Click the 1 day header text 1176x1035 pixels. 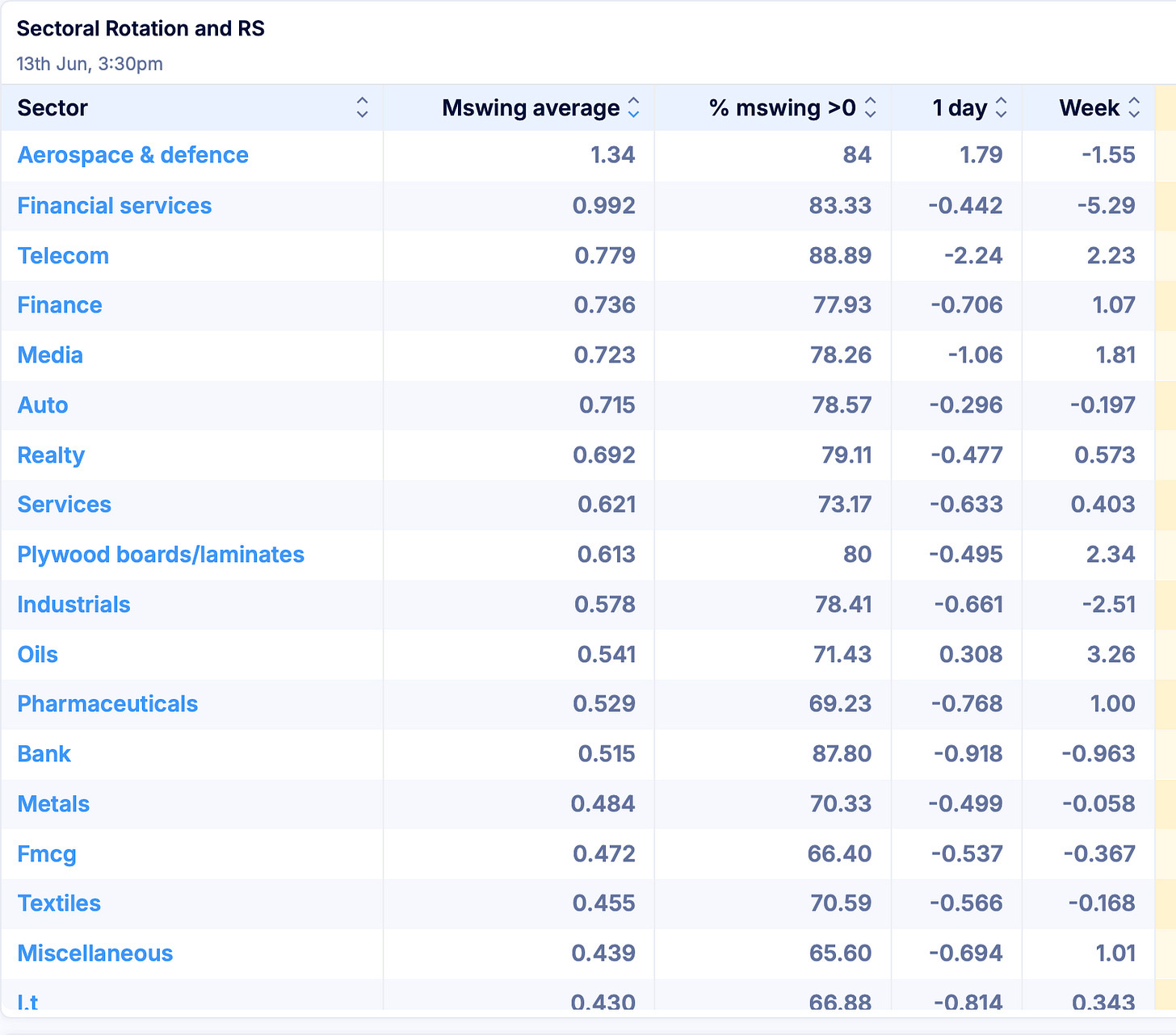tap(960, 108)
